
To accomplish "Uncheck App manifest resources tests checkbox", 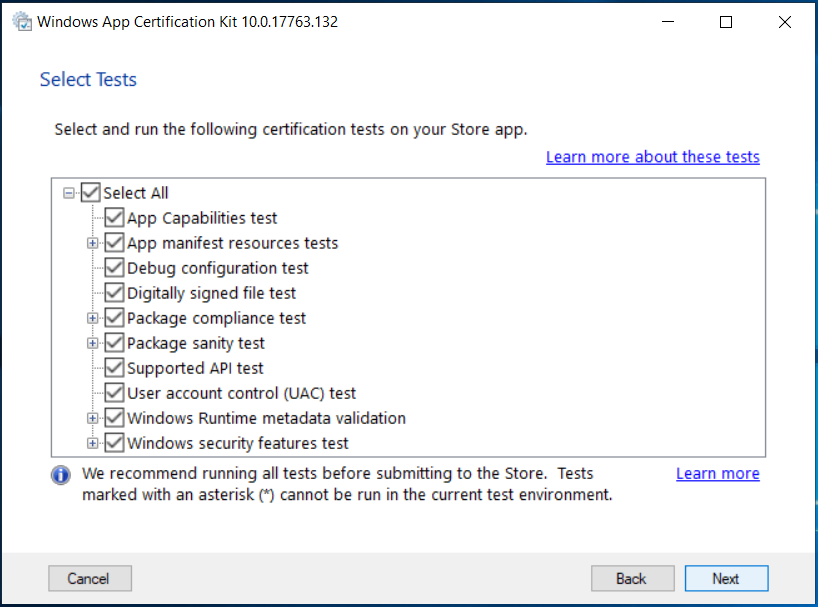I will tap(114, 242).
